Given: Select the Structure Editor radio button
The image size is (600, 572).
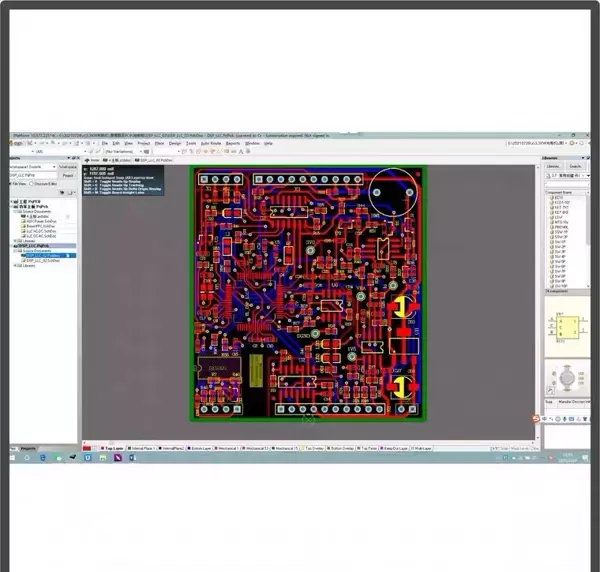Looking at the screenshot, I should coord(33,184).
